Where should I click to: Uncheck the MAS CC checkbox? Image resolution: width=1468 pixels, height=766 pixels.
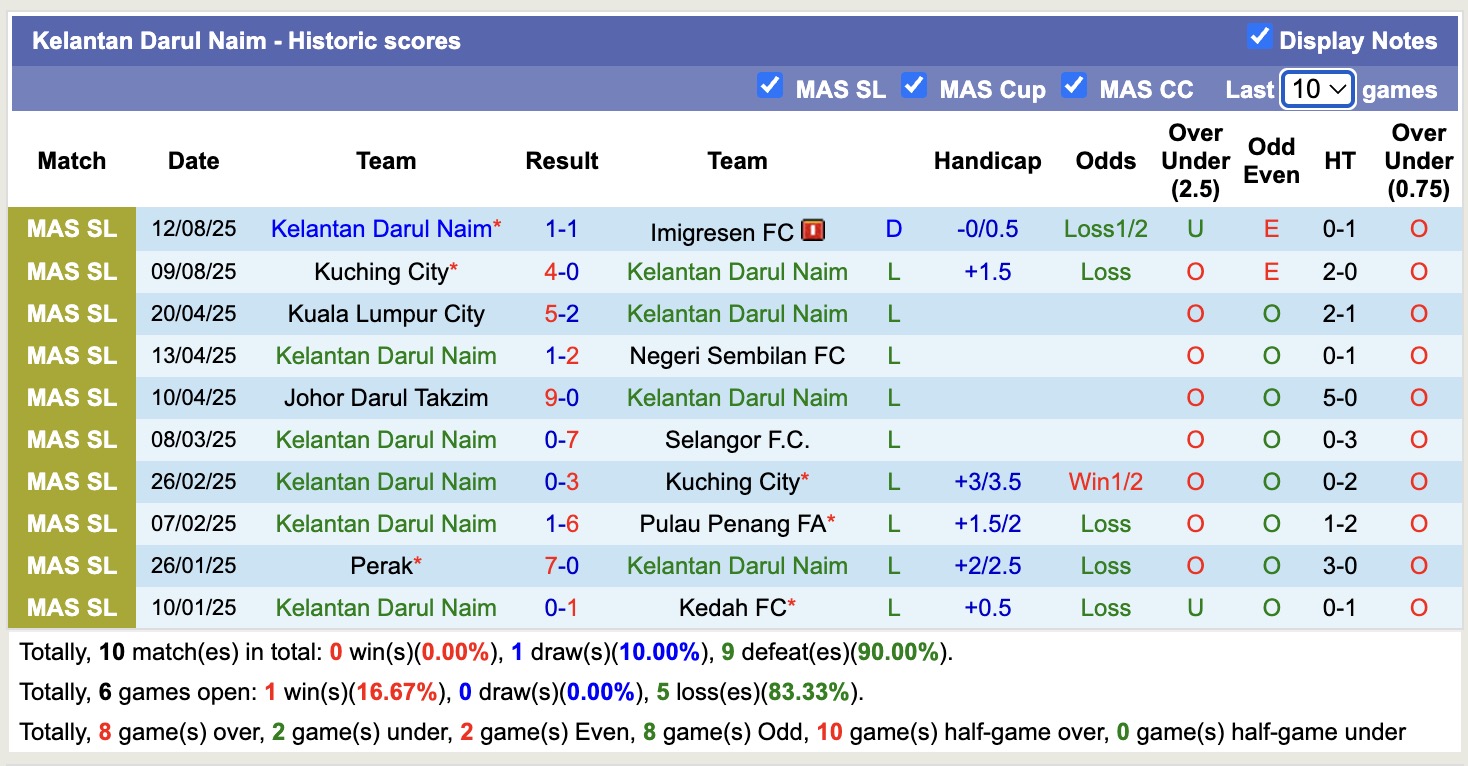click(x=1075, y=87)
